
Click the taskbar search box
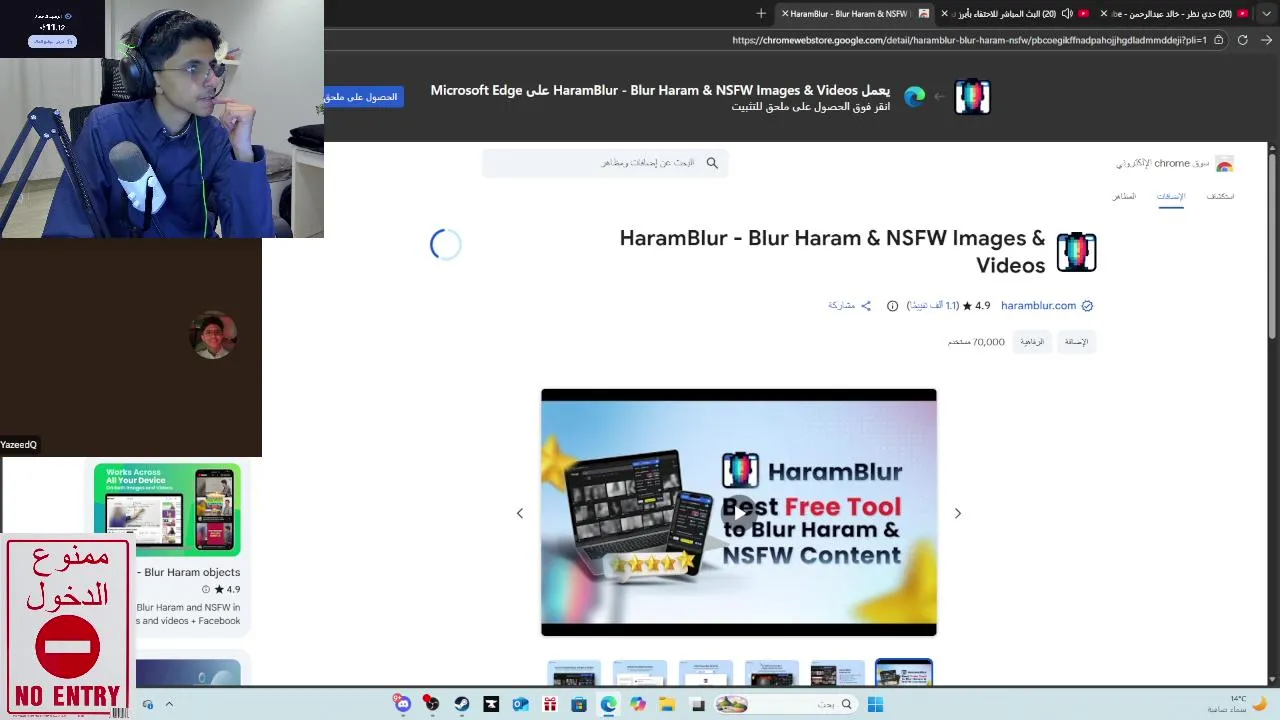tap(786, 704)
